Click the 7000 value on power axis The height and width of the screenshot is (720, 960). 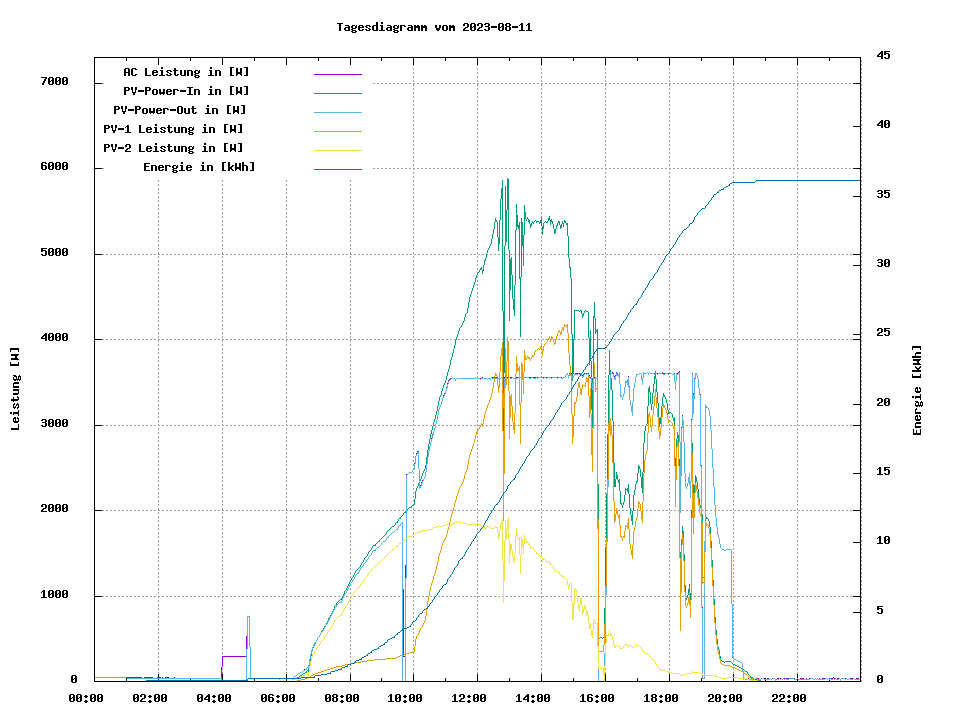click(54, 82)
